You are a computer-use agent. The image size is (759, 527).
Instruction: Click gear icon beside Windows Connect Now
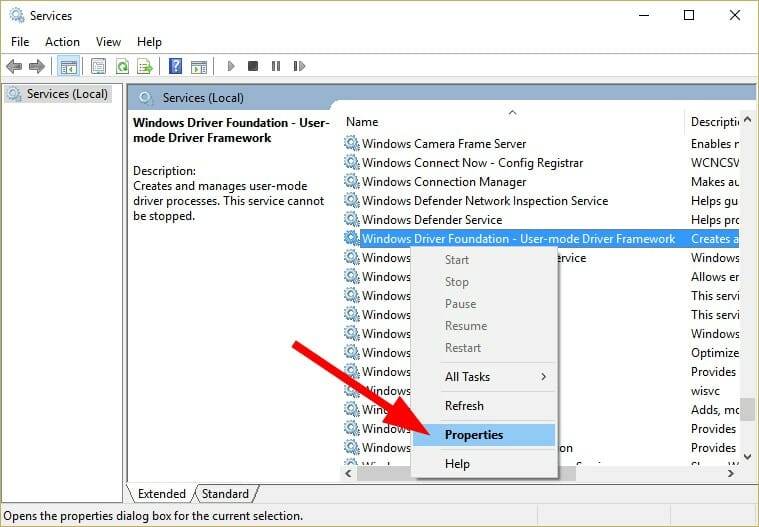pos(352,162)
